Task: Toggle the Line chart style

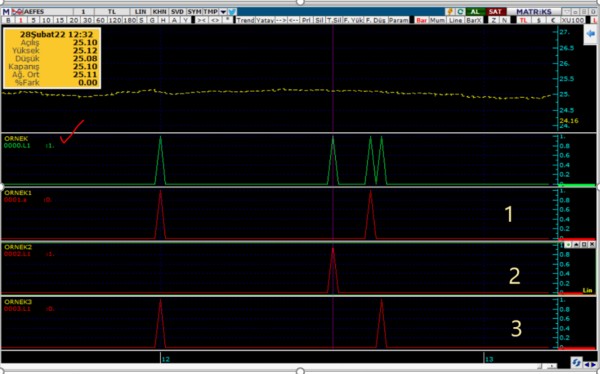Action: click(455, 20)
